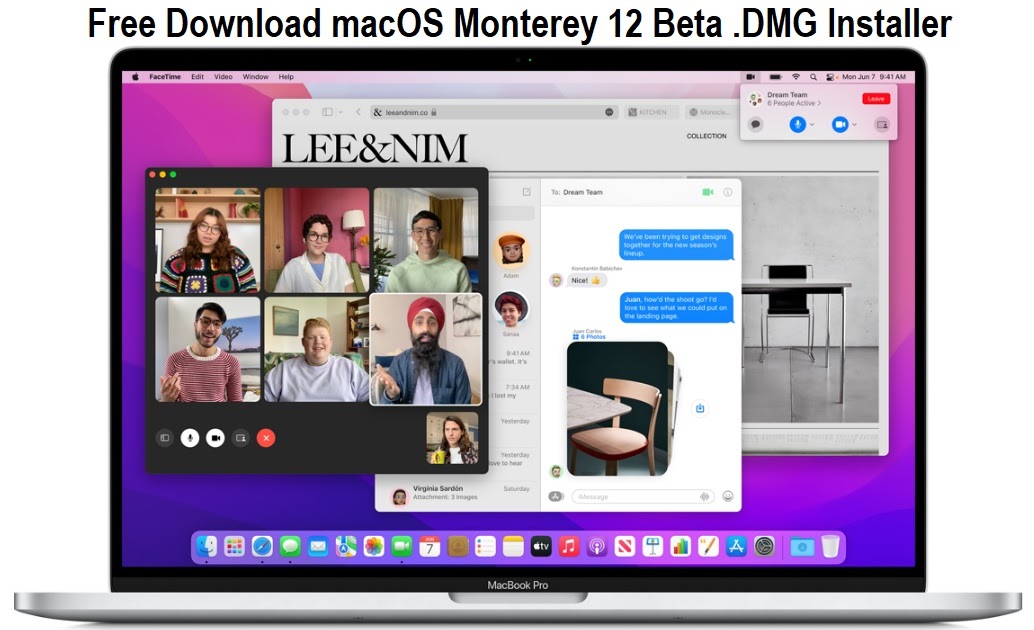Open conversation info in Messages

[x=728, y=192]
